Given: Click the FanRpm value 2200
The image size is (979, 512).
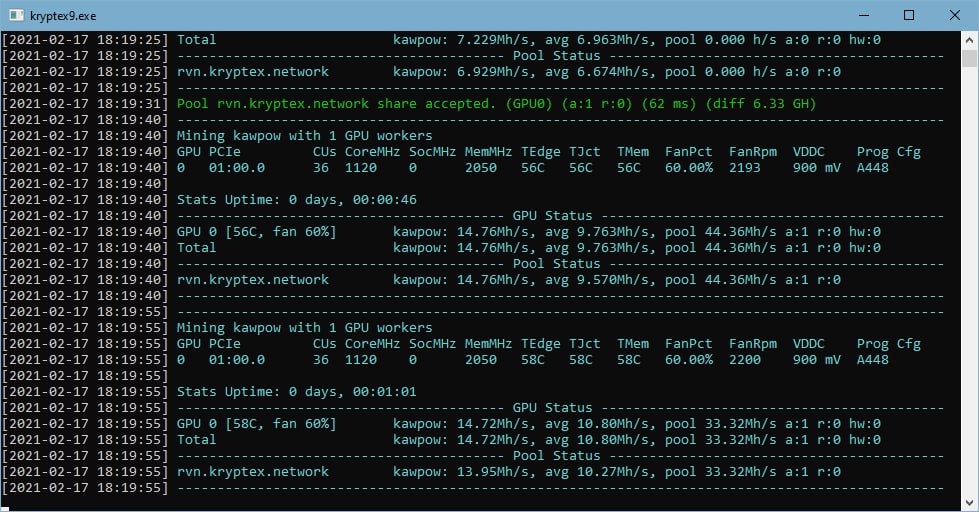Looking at the screenshot, I should [x=745, y=360].
